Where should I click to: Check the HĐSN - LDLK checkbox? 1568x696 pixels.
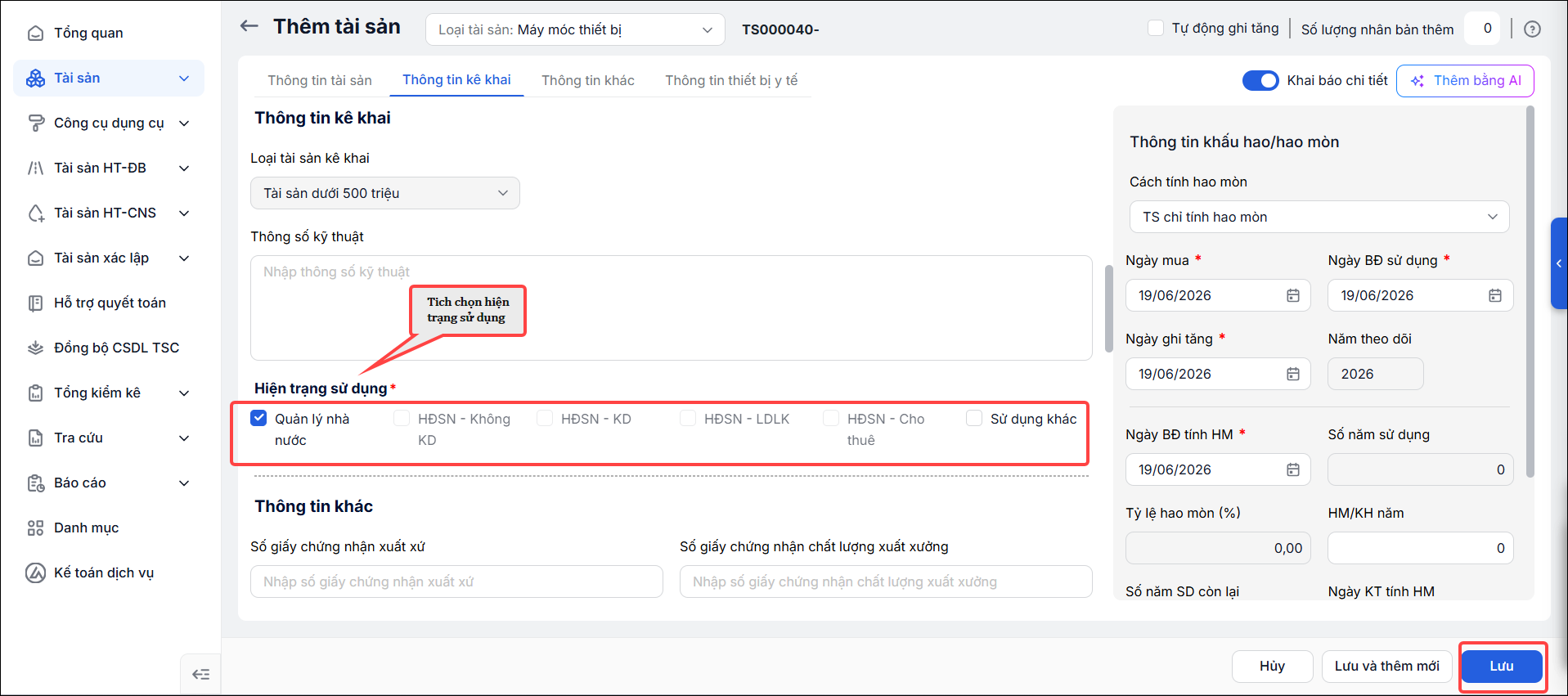pyautogui.click(x=688, y=418)
